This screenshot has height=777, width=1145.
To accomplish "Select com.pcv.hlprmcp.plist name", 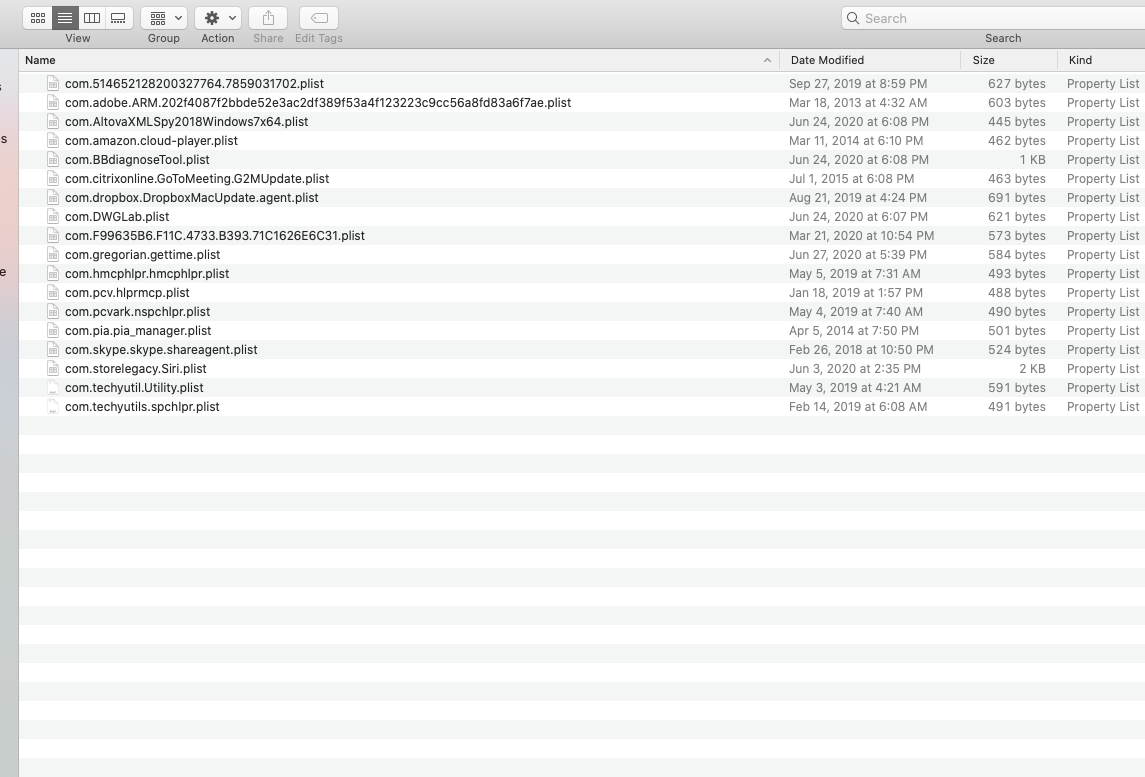I will point(127,292).
